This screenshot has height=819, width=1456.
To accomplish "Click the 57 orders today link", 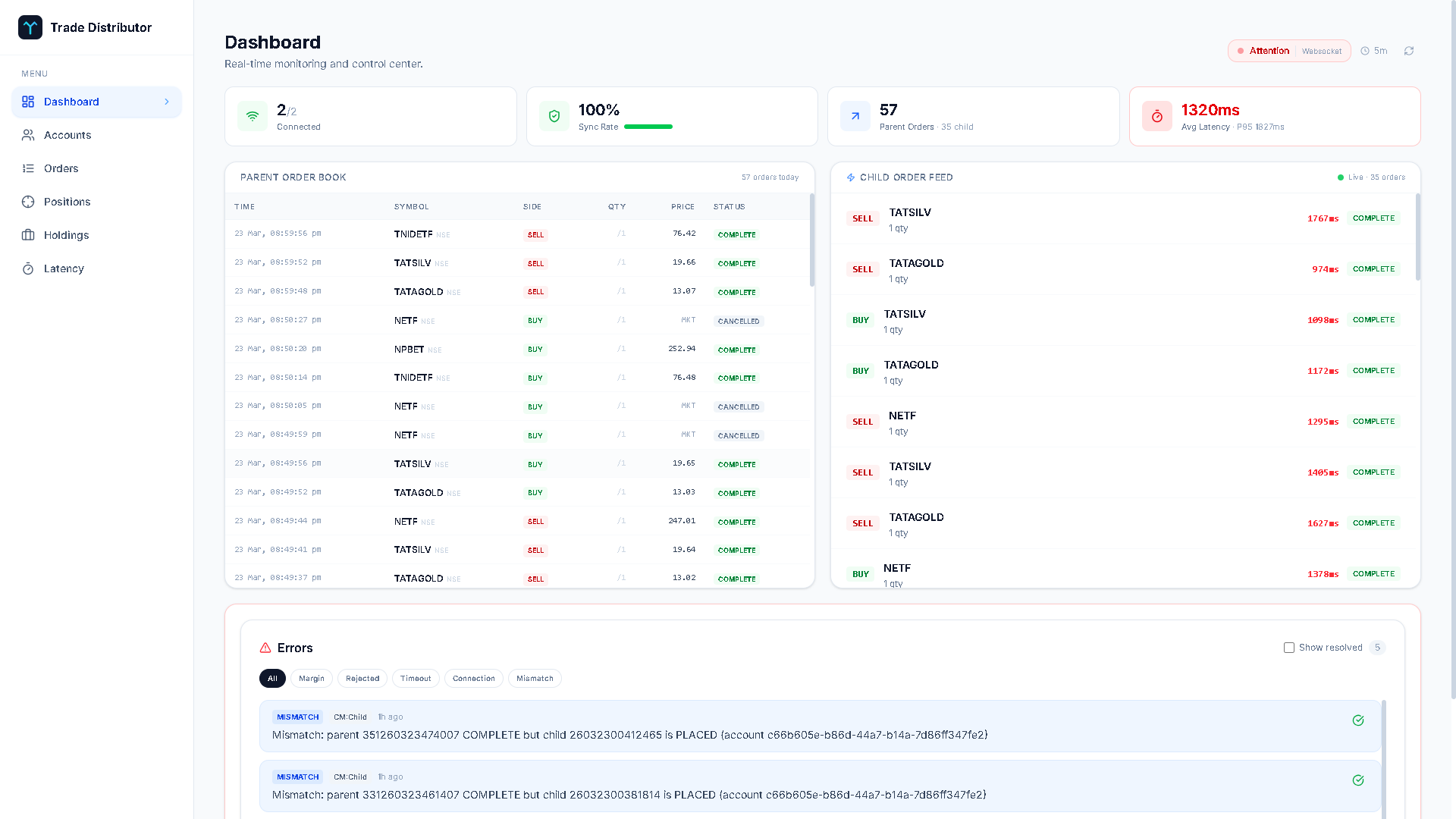I will point(770,177).
